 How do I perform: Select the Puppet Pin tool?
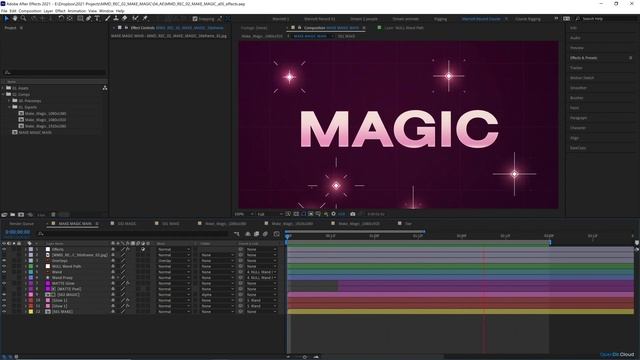[144, 18]
